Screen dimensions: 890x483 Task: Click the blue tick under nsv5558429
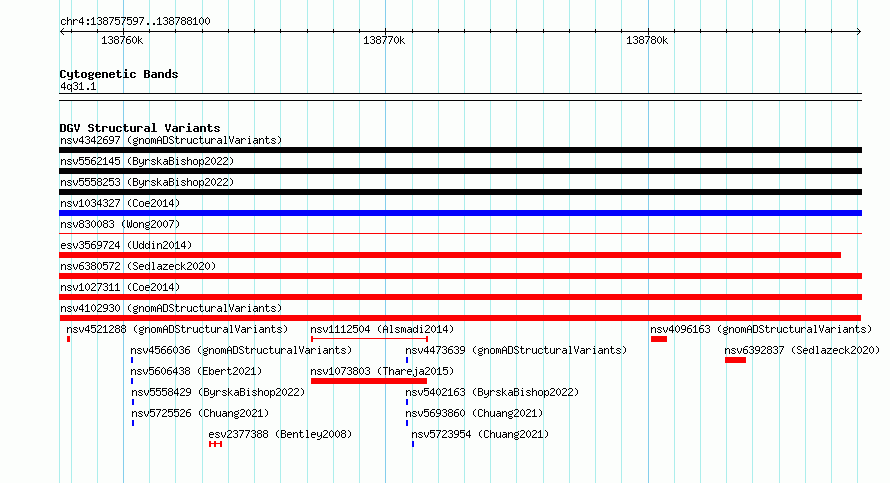pyautogui.click(x=133, y=402)
